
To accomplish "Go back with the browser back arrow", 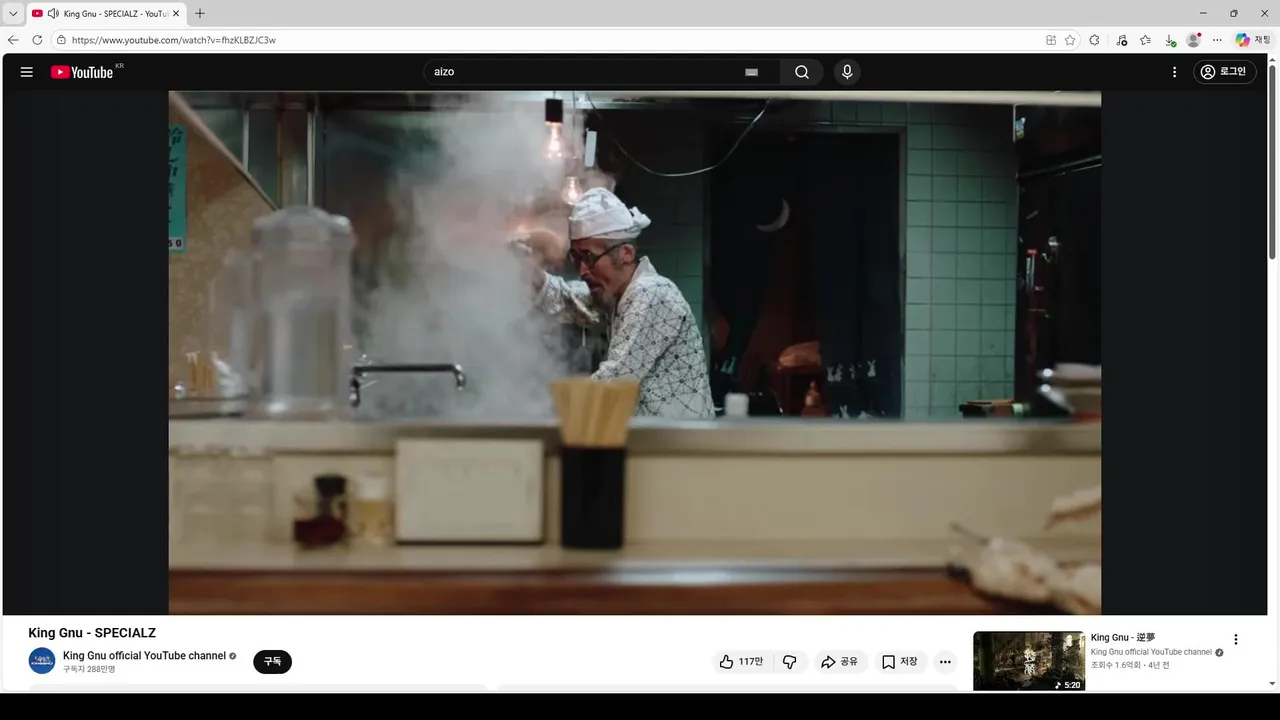I will (x=13, y=40).
